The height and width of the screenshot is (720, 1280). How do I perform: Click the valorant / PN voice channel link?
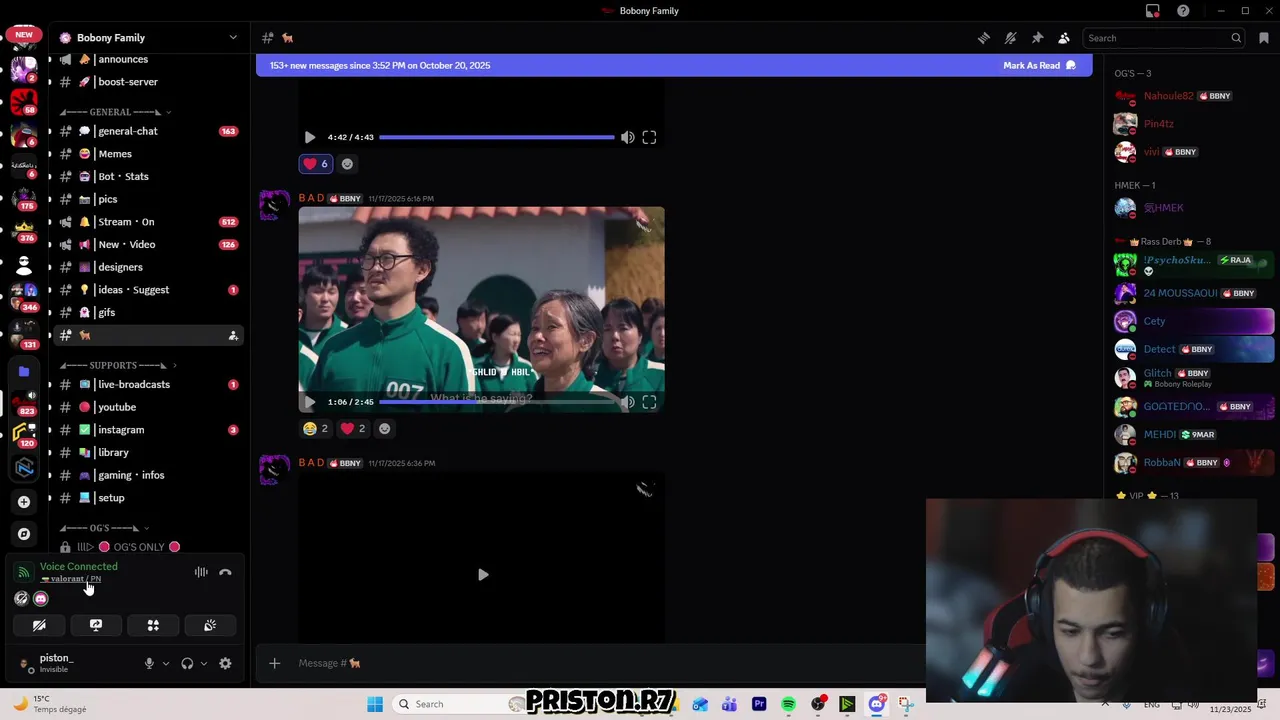(71, 579)
